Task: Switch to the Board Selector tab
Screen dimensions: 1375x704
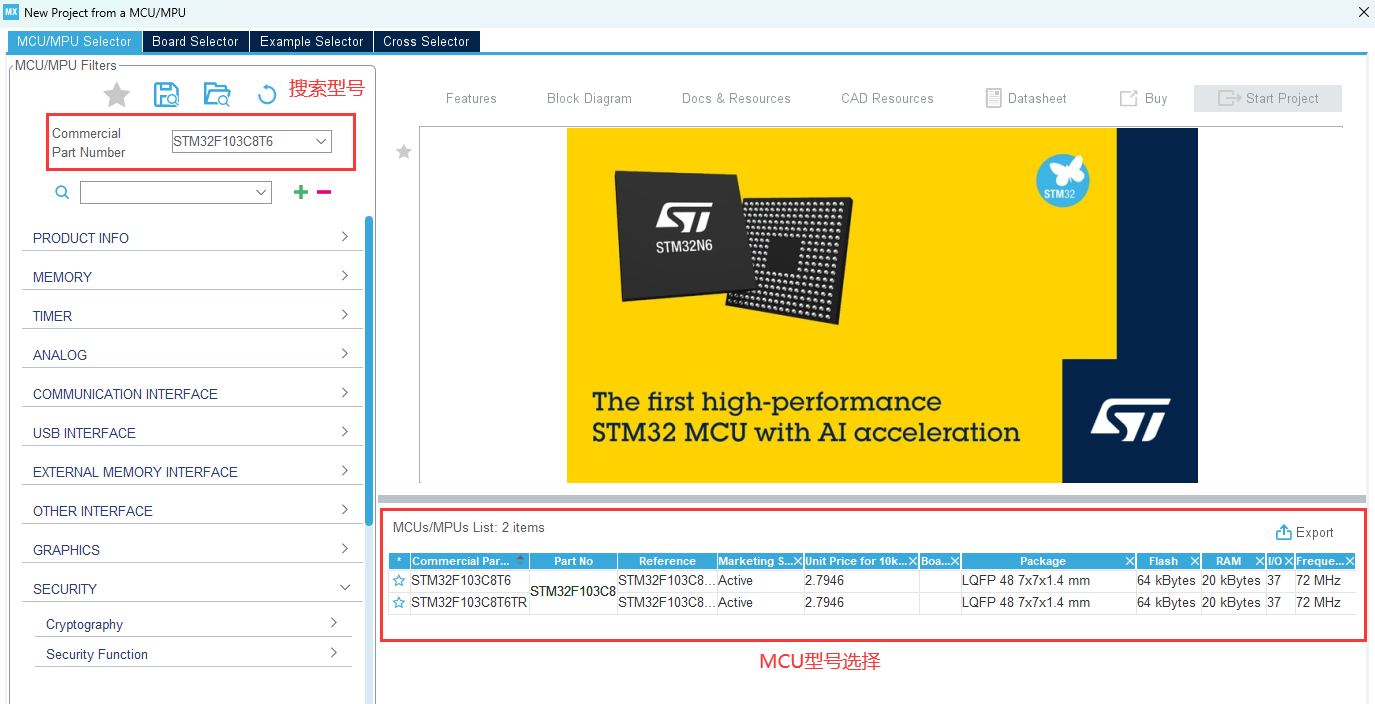Action: pos(195,41)
